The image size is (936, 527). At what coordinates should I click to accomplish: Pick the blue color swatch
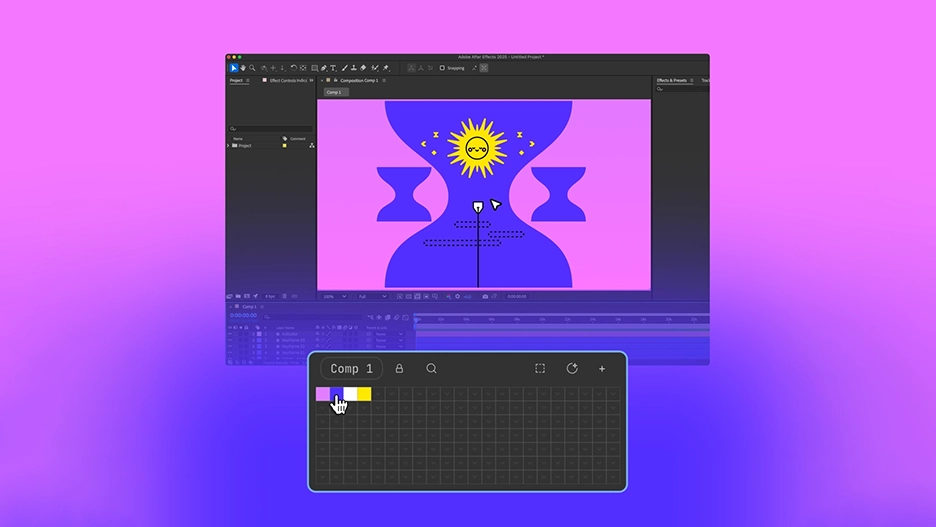coord(337,394)
